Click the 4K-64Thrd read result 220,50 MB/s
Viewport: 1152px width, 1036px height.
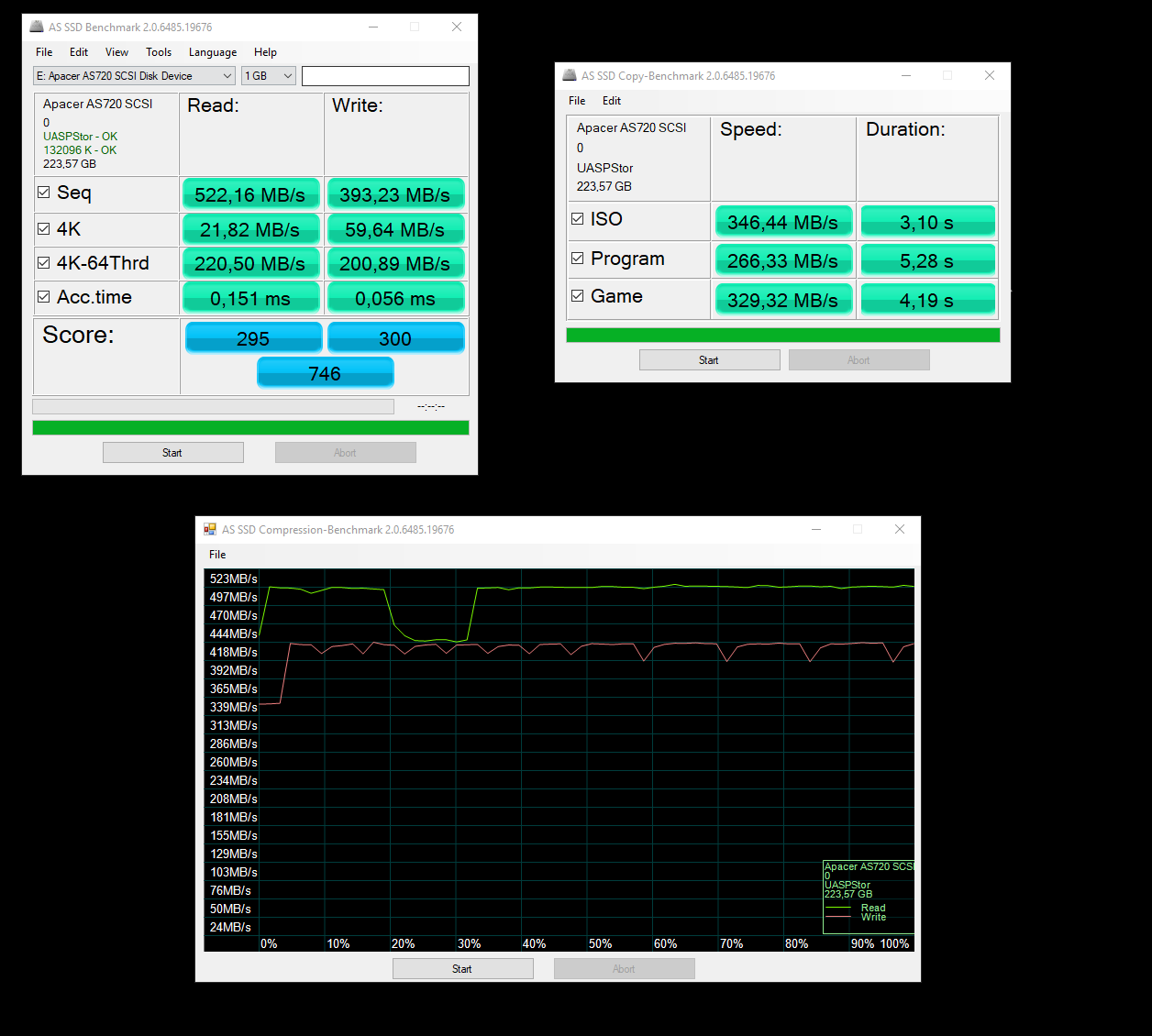[251, 263]
